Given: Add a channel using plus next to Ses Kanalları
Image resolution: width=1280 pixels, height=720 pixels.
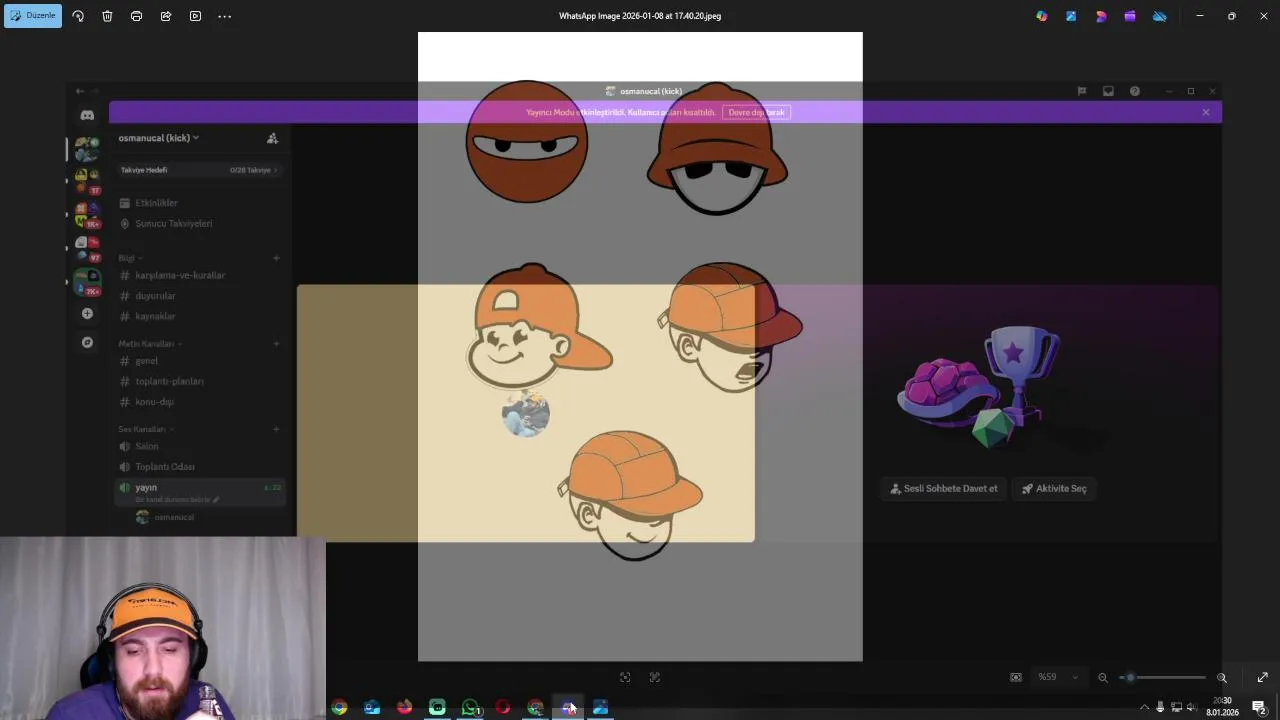Looking at the screenshot, I should [x=277, y=429].
